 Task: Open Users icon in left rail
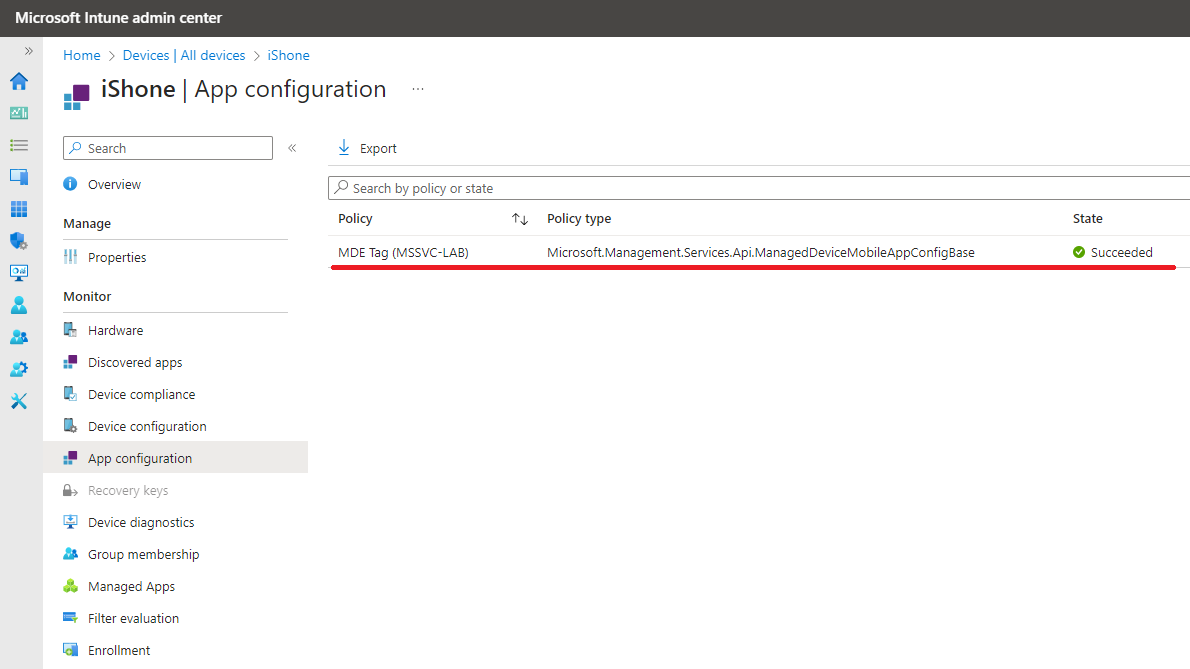pyautogui.click(x=19, y=305)
